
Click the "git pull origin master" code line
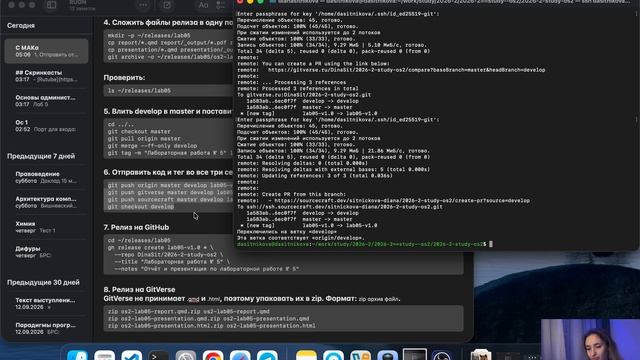point(144,138)
